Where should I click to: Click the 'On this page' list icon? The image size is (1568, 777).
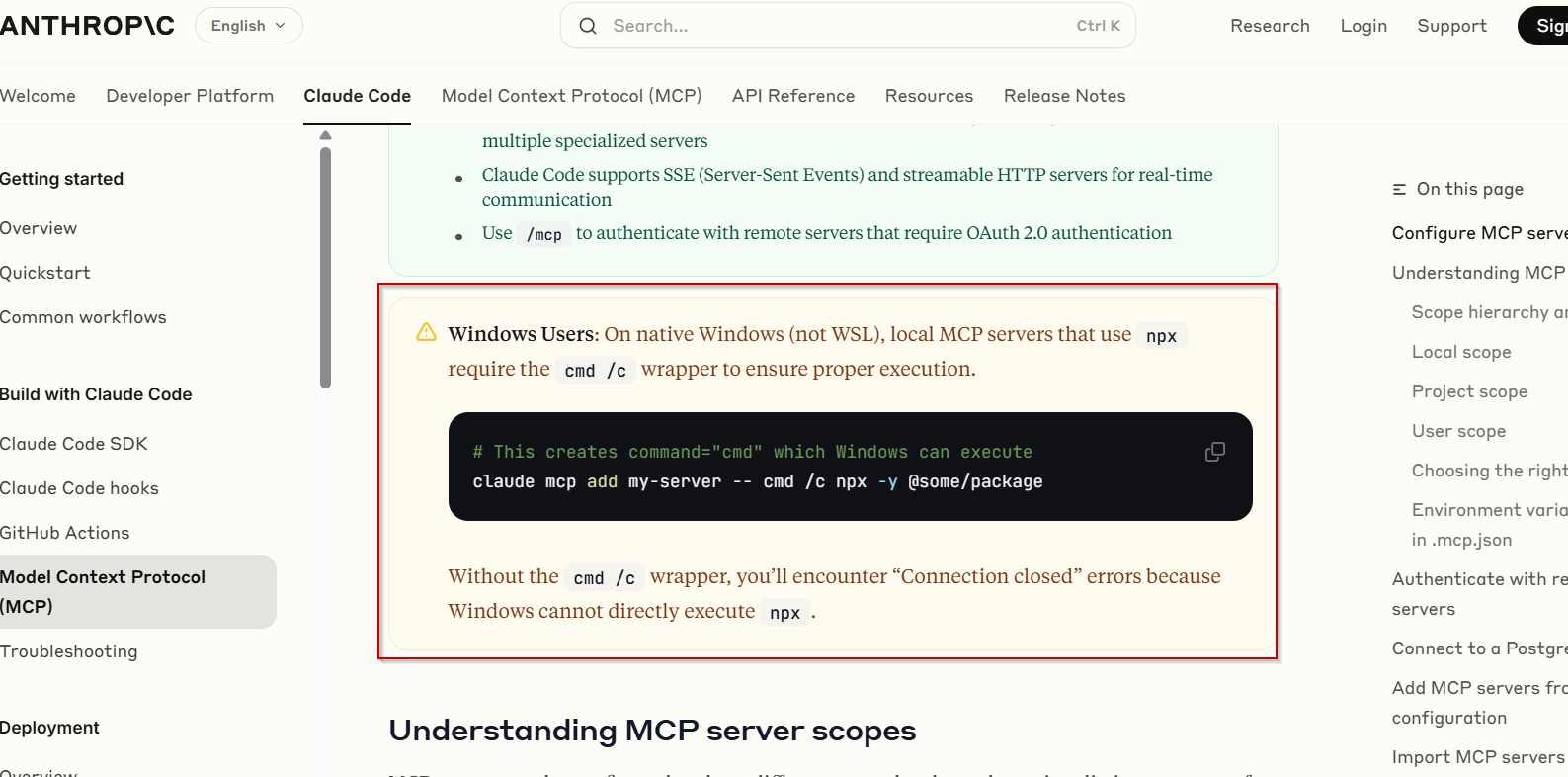pyautogui.click(x=1399, y=189)
